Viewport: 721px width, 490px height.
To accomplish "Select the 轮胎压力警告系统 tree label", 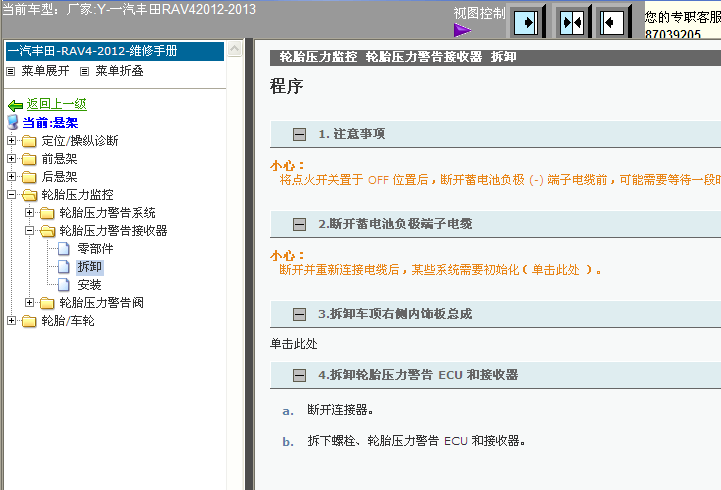I will [108, 213].
